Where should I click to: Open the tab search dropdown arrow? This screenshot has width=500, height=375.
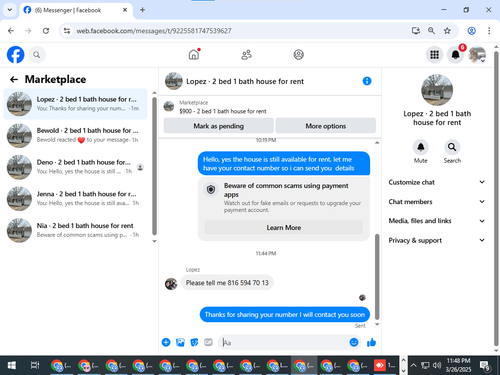pyautogui.click(x=10, y=10)
